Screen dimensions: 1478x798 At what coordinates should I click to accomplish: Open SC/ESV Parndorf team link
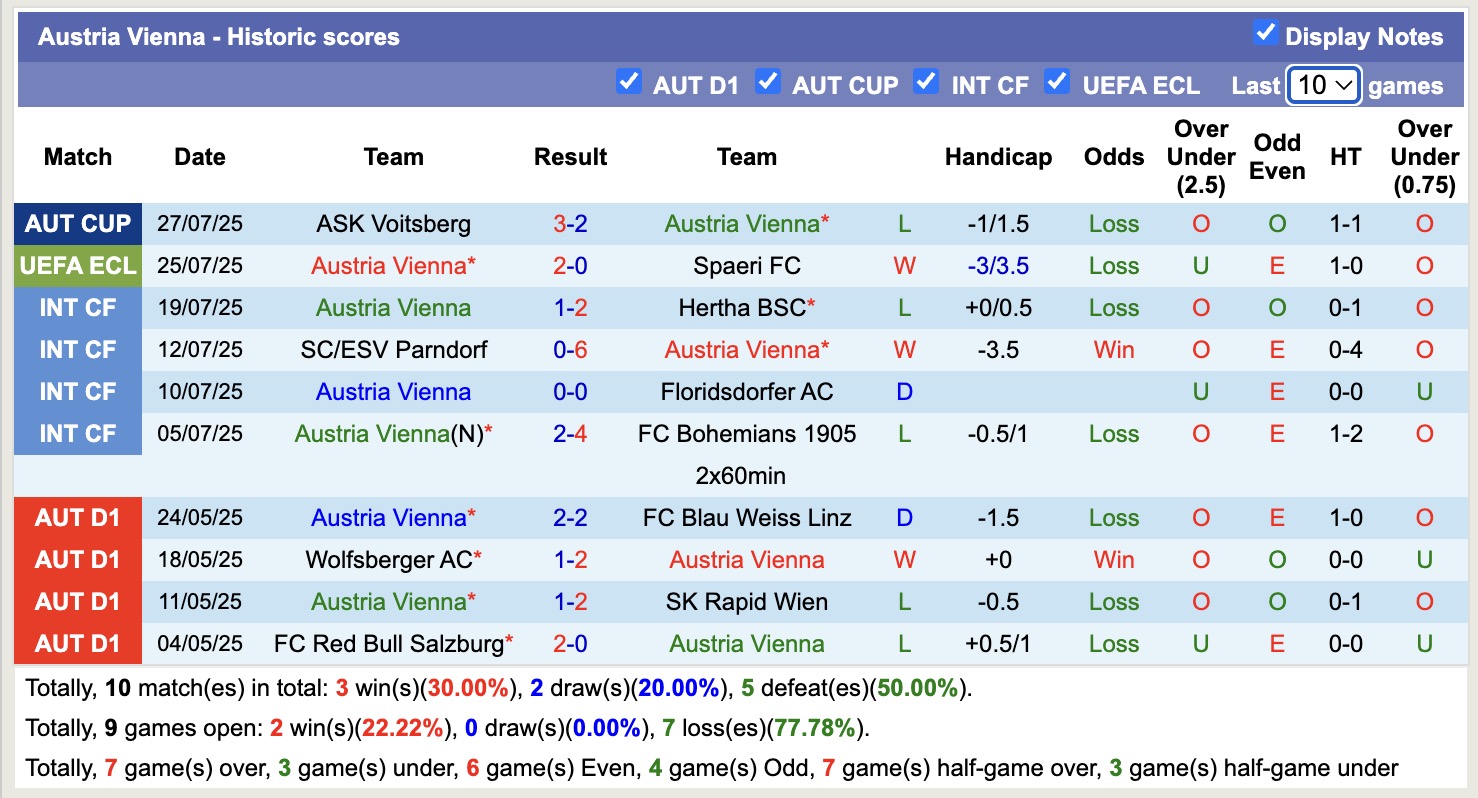tap(393, 350)
